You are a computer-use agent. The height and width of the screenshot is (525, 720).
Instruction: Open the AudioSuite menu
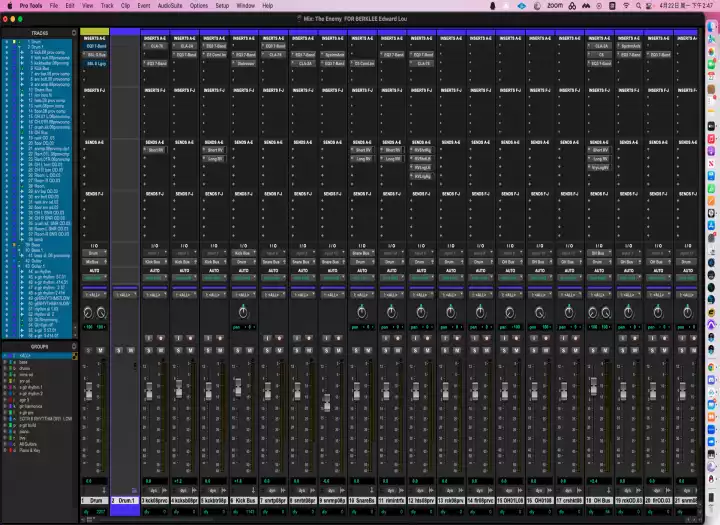tap(169, 5)
